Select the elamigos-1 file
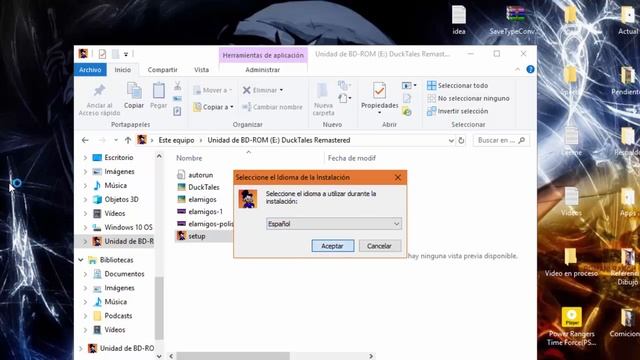640x360 pixels. click(x=205, y=211)
